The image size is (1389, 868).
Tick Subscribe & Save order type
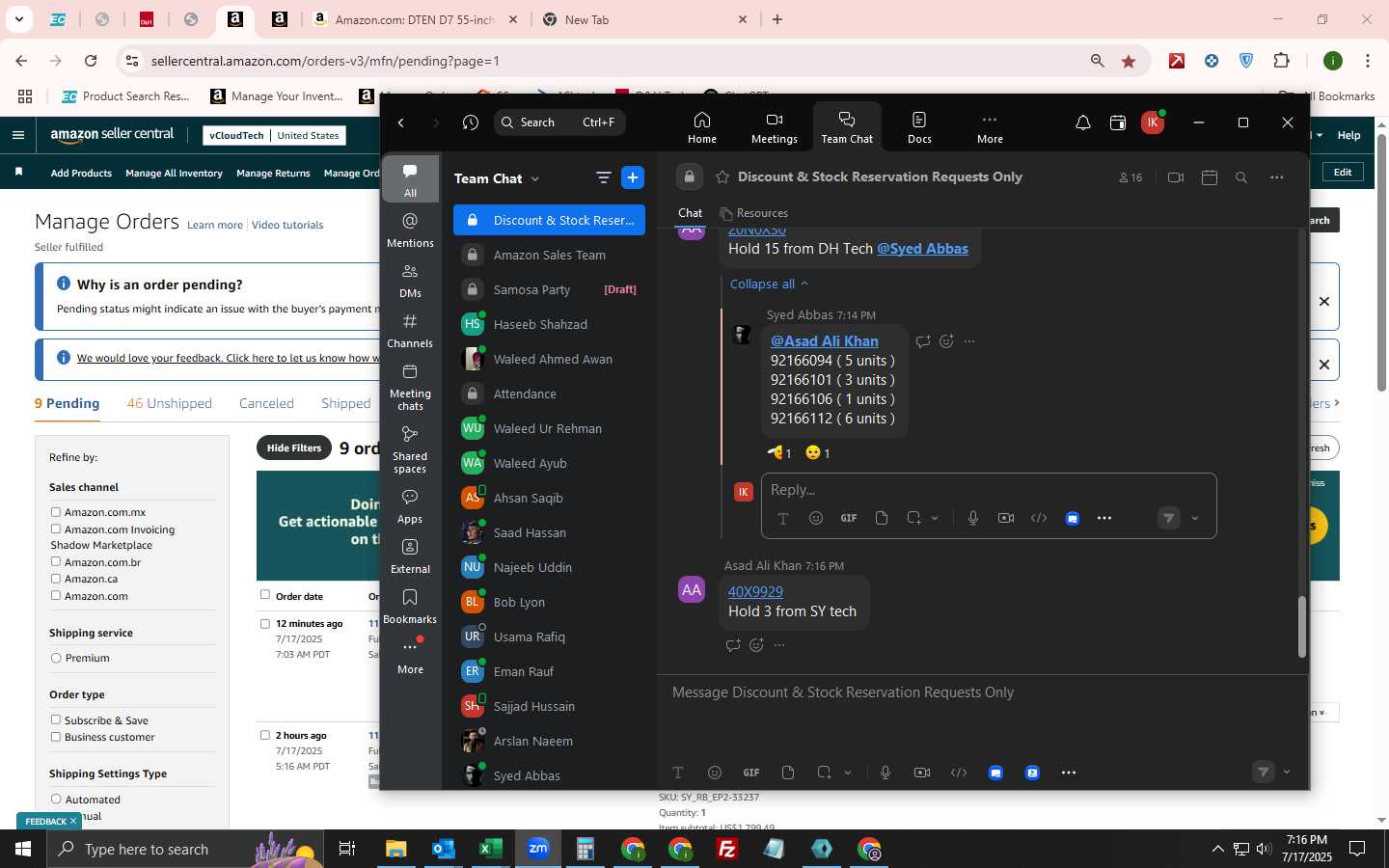pos(56,719)
